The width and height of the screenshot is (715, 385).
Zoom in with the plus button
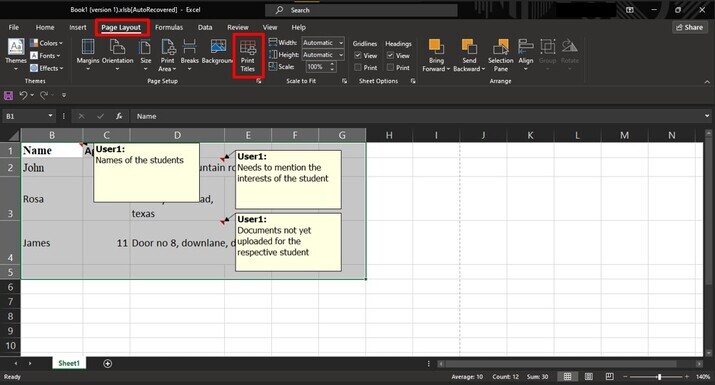[x=687, y=377]
